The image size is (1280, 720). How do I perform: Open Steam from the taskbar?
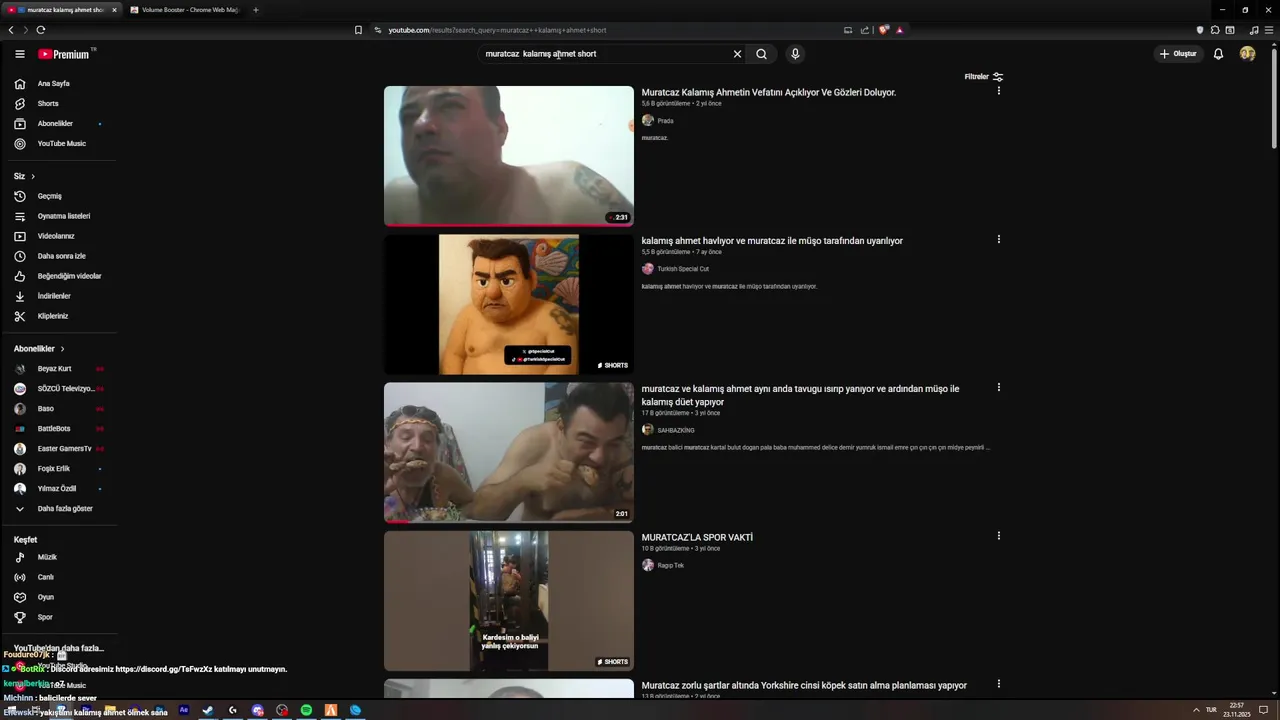[x=208, y=711]
